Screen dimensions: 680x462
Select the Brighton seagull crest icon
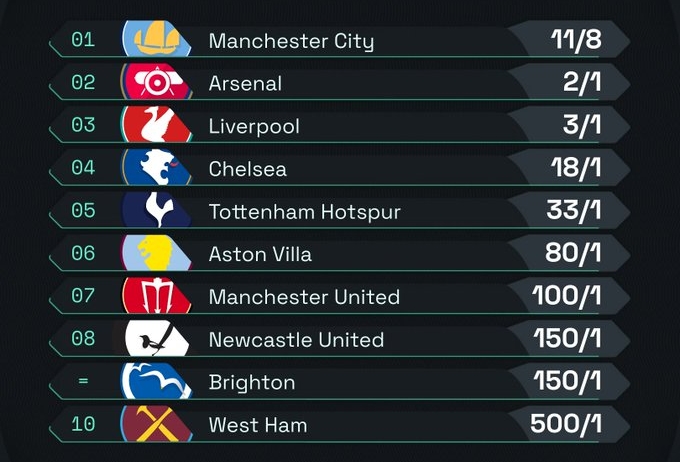(157, 381)
